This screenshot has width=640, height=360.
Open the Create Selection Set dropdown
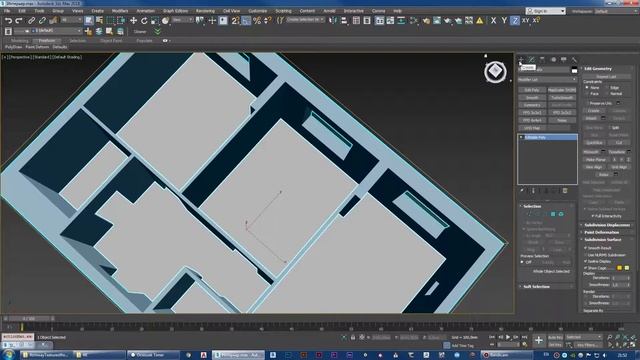[x=305, y=20]
